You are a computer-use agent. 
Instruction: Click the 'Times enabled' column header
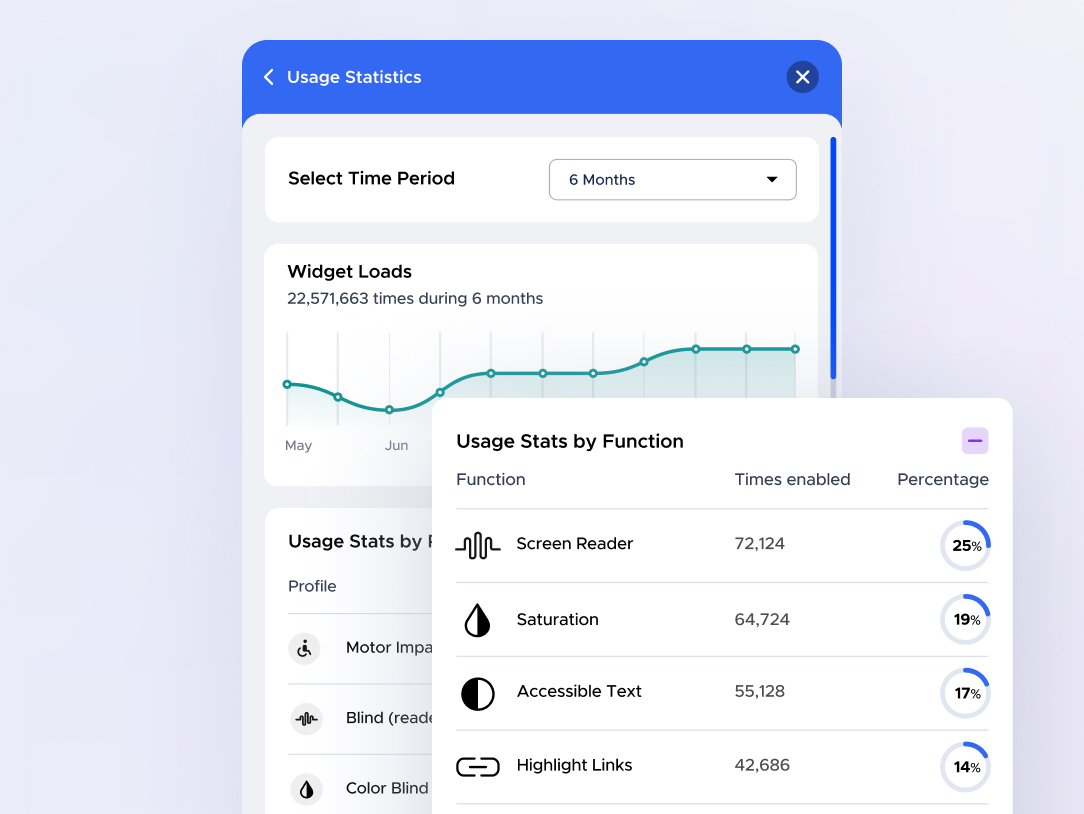tap(792, 479)
